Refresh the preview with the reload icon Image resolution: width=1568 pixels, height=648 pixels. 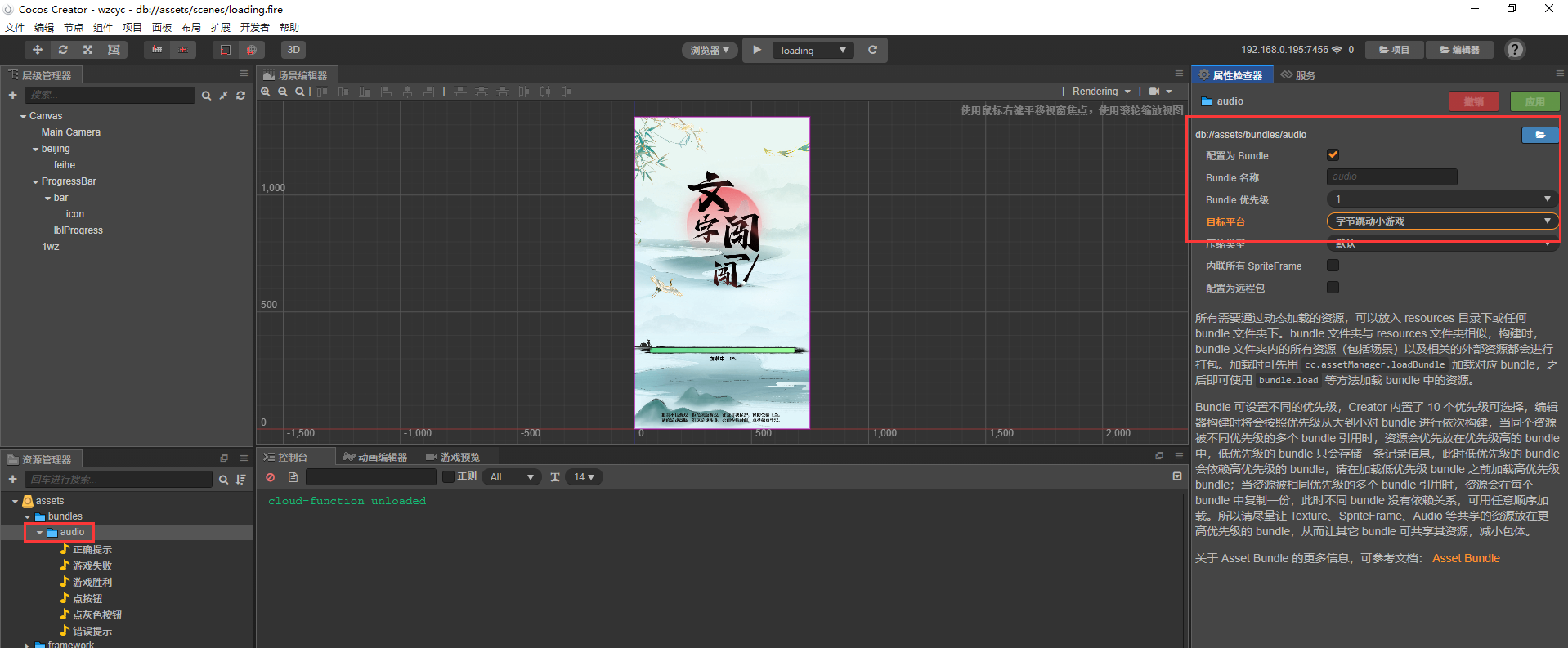[x=872, y=50]
